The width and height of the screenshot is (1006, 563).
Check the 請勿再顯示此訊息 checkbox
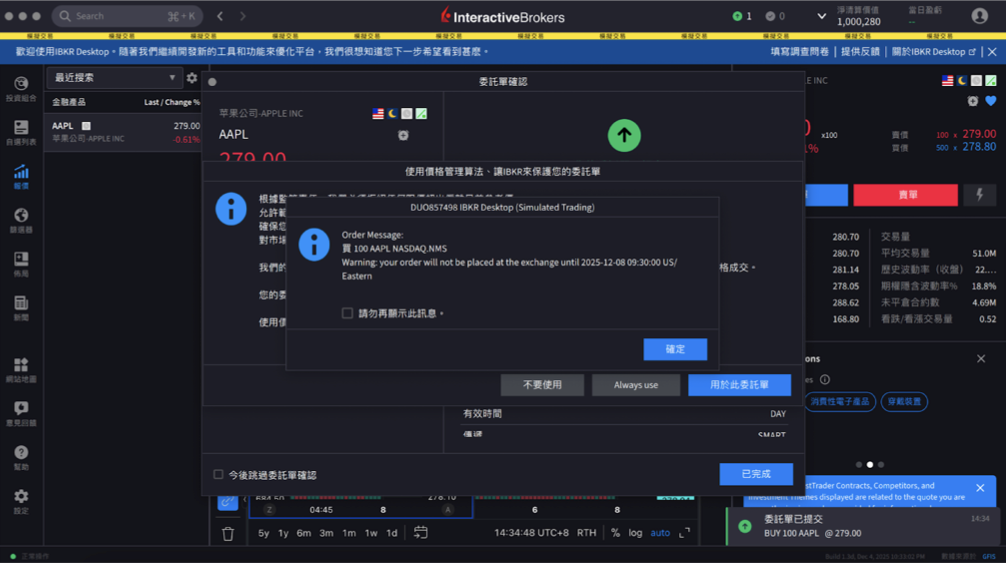point(347,313)
